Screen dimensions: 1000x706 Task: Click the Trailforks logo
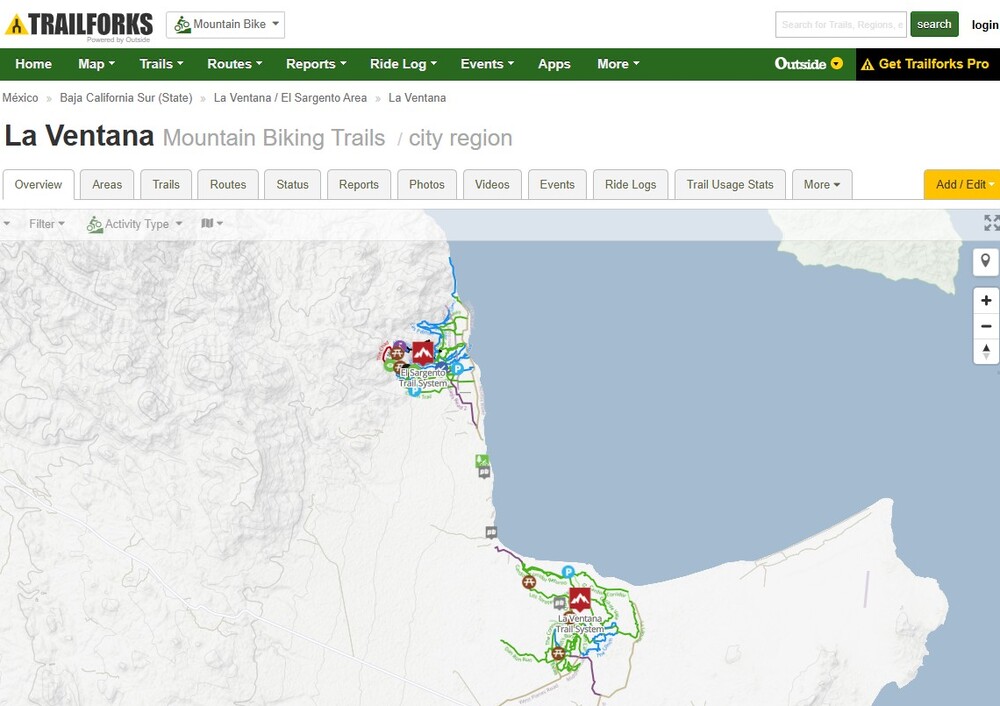(x=79, y=25)
